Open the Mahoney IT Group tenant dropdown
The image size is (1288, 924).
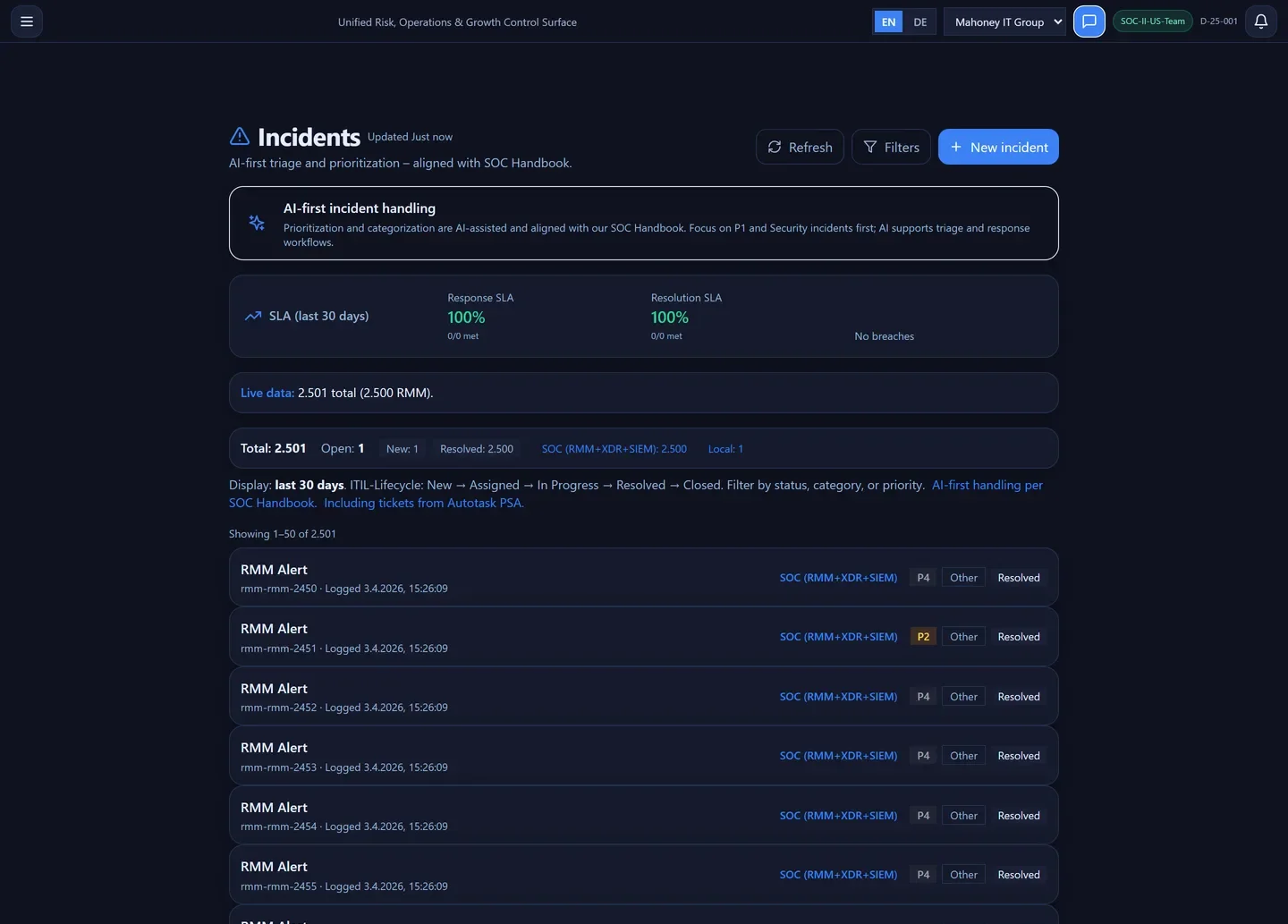(1004, 21)
